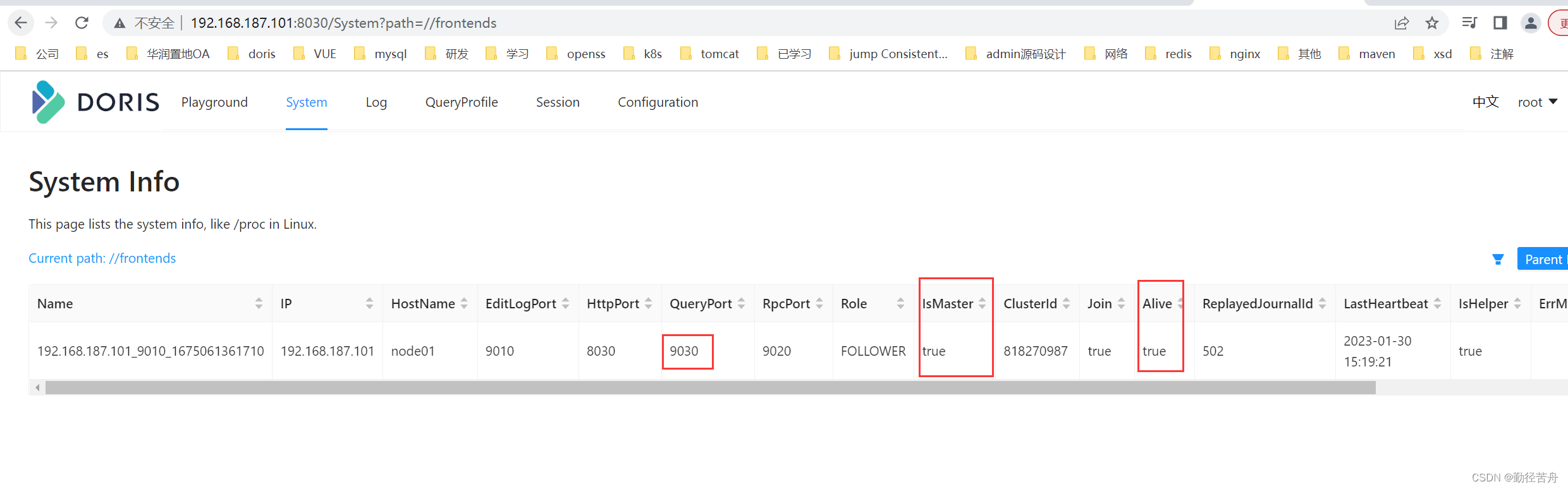The width and height of the screenshot is (1568, 489).
Task: Sort table by IsHelper column
Action: 1517,303
